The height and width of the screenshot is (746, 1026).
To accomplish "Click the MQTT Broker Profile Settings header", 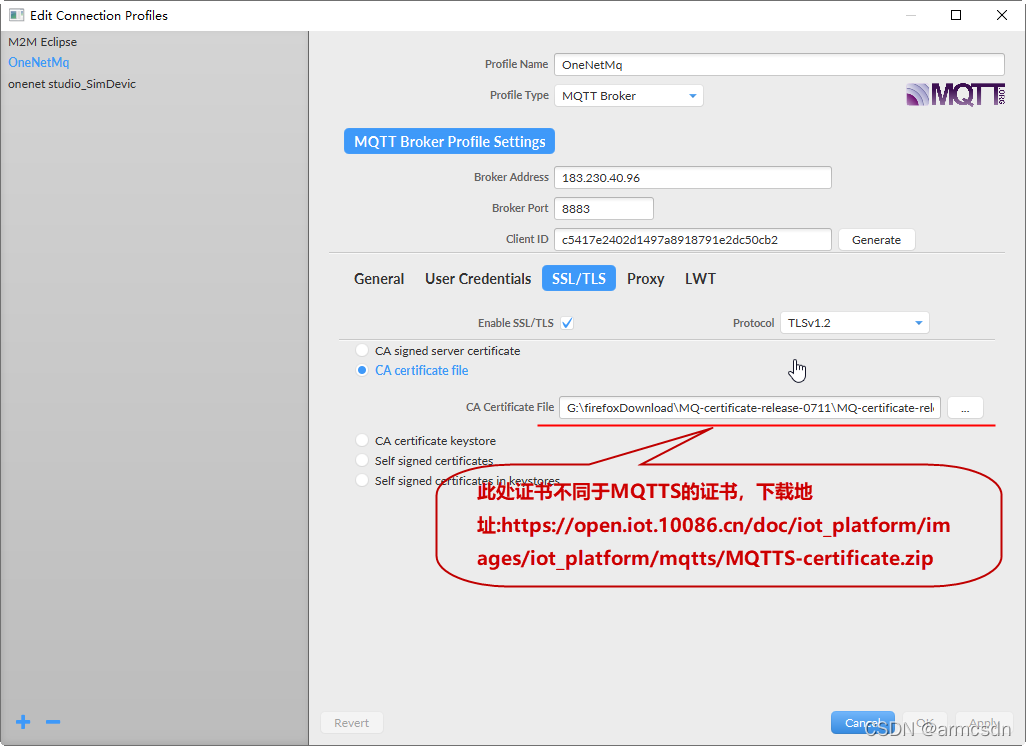I will tap(450, 141).
